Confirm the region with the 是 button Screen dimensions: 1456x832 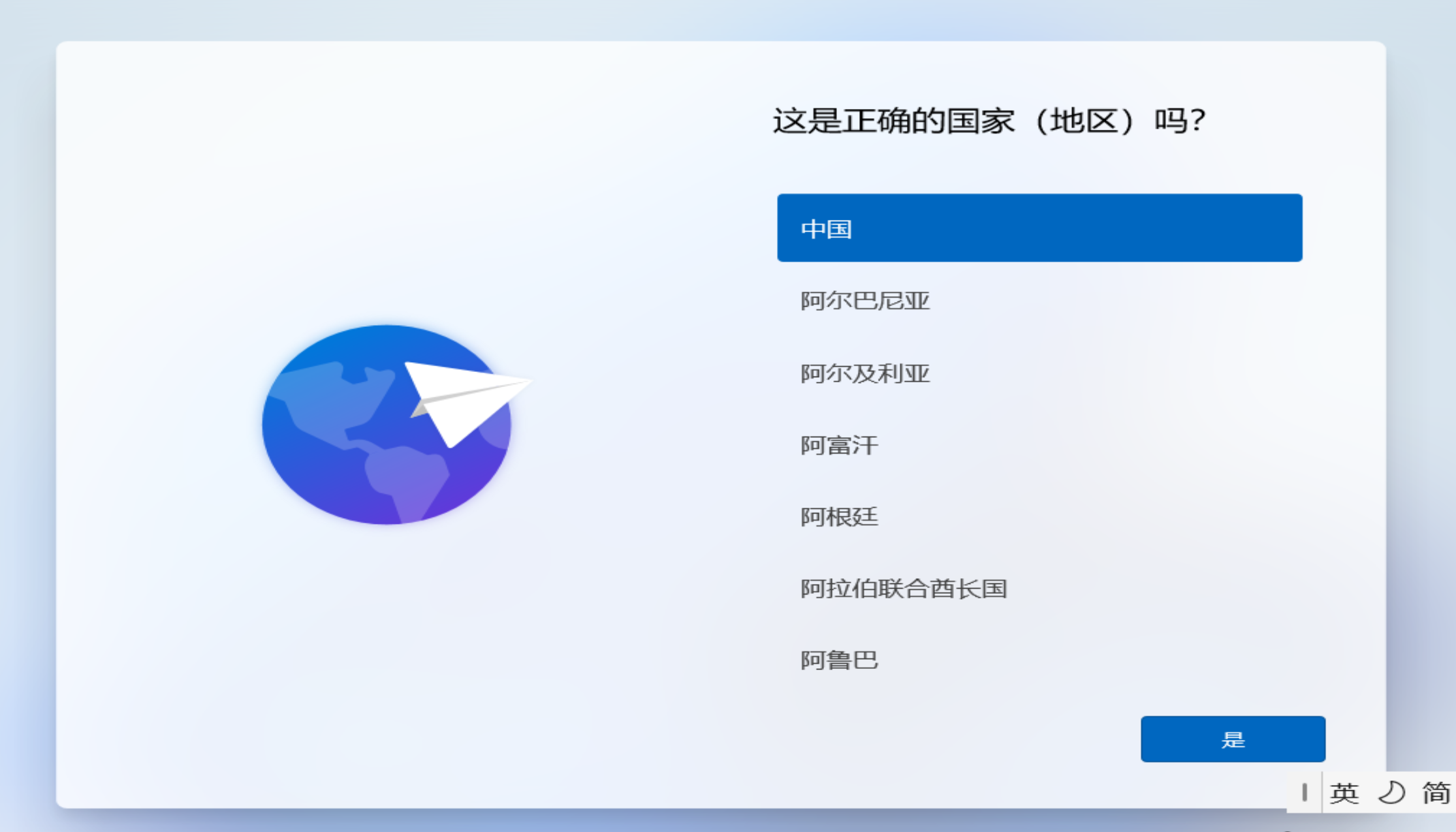tap(1233, 739)
